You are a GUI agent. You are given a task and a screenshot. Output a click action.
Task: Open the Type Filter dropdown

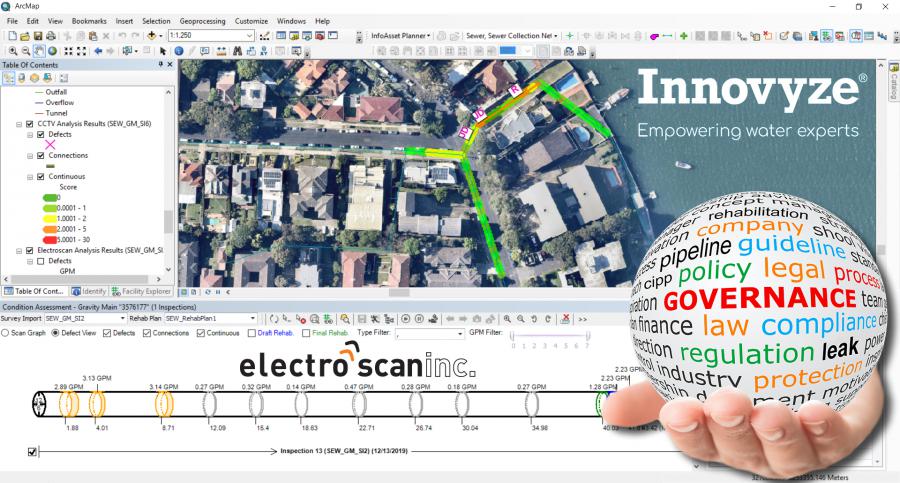[x=460, y=334]
